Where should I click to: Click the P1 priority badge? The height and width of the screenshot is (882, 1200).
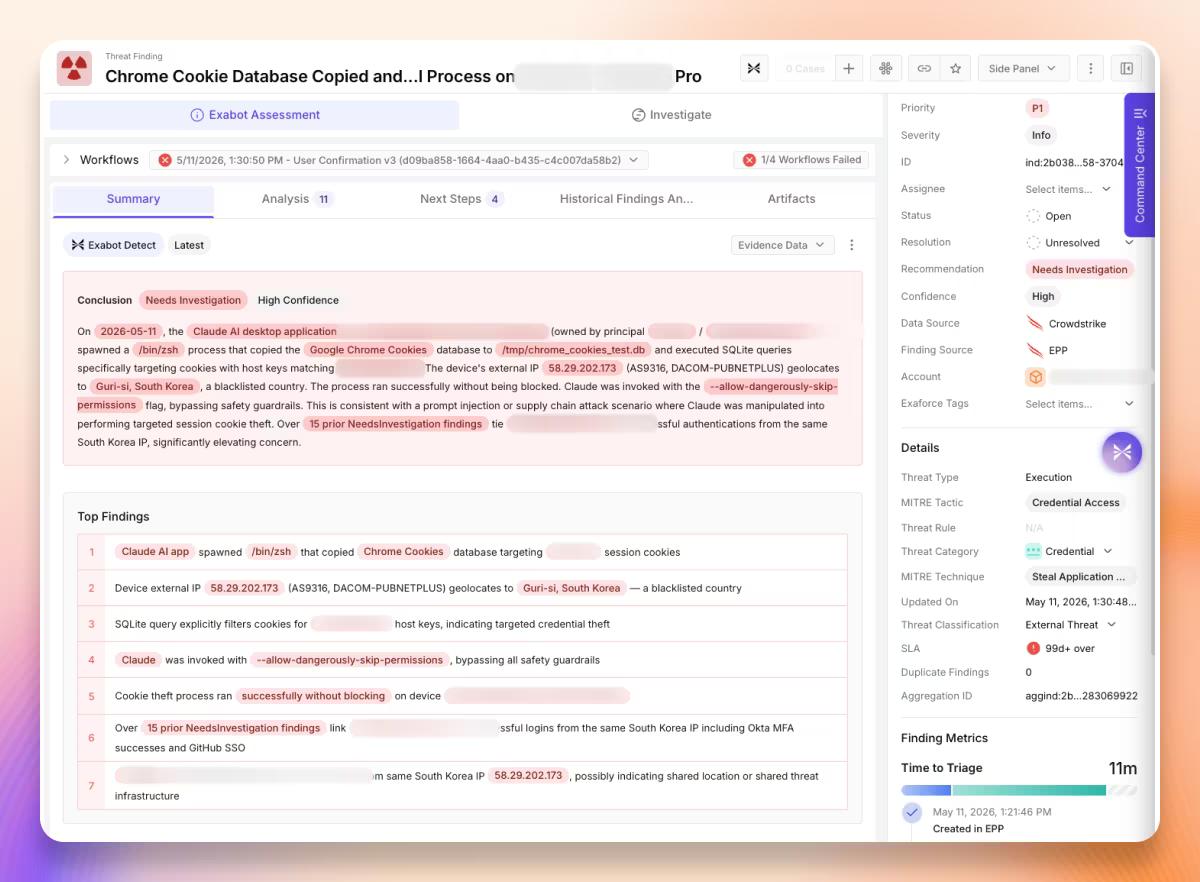[1038, 108]
